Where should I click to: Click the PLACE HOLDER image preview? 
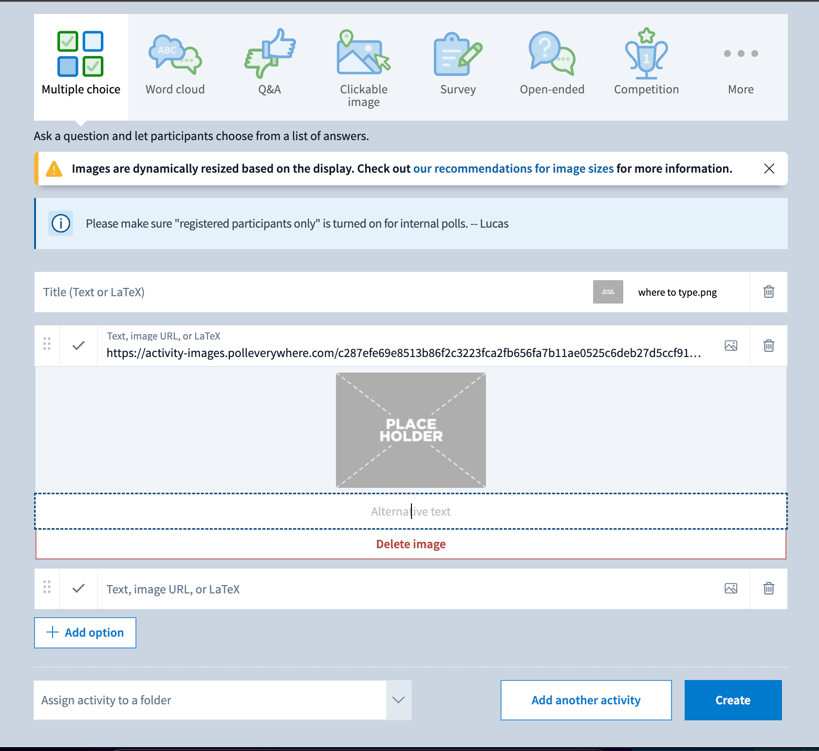click(x=411, y=430)
